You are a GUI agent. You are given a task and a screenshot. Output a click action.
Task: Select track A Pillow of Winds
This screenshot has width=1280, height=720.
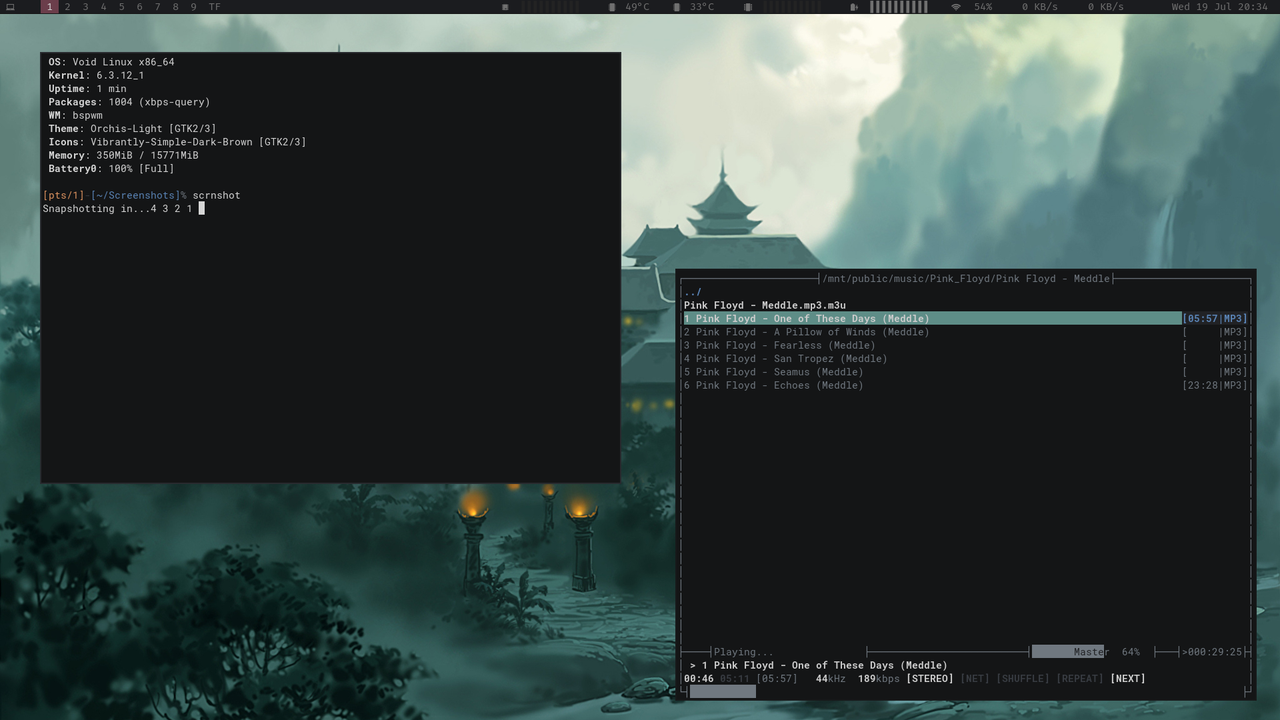(x=806, y=332)
